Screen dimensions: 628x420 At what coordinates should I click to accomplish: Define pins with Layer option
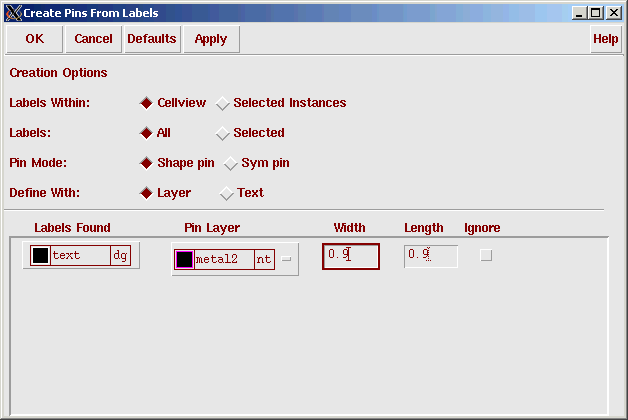(x=146, y=193)
